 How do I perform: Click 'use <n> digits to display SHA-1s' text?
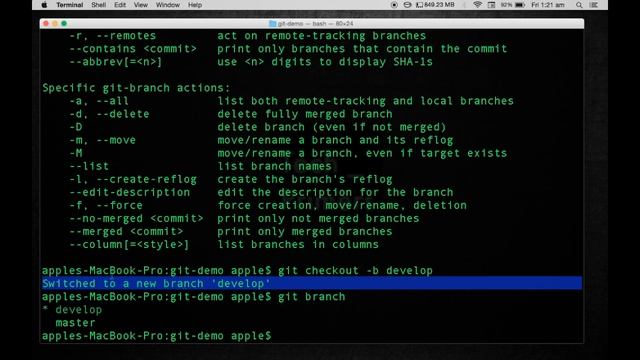325,62
